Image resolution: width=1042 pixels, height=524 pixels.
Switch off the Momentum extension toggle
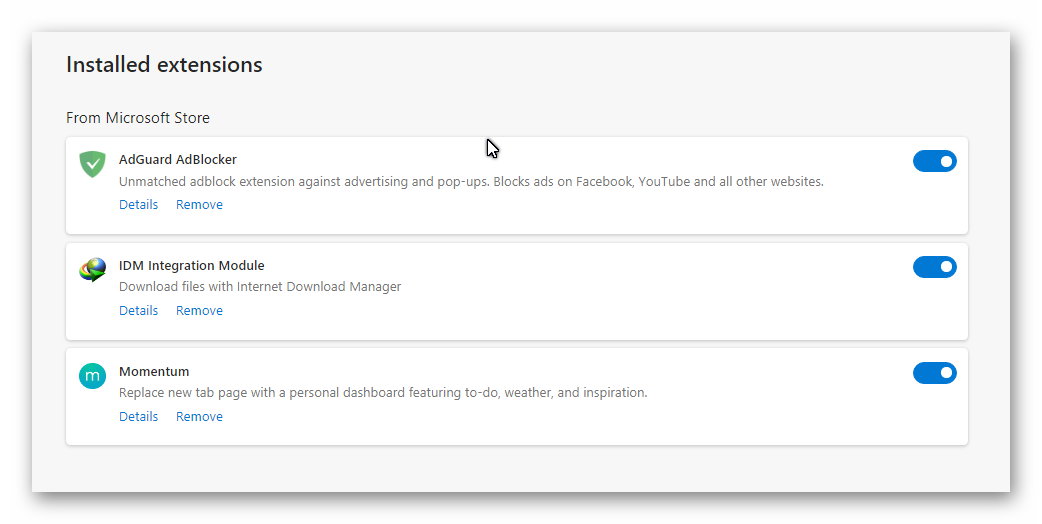click(934, 373)
